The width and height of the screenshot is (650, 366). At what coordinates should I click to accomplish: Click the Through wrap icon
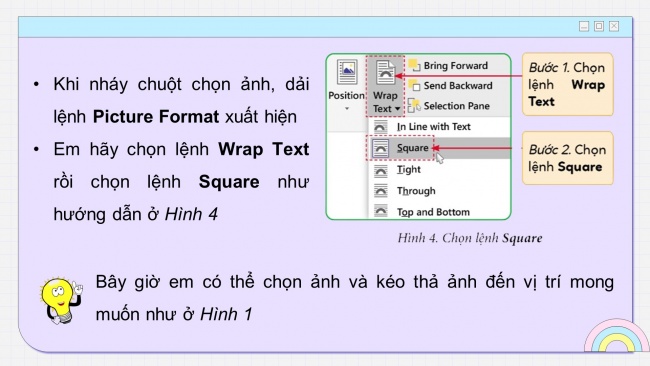pos(381,191)
